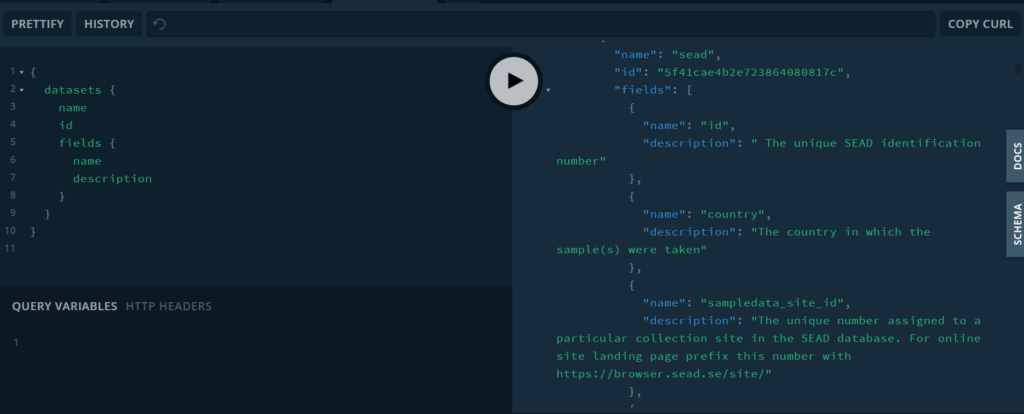Image resolution: width=1024 pixels, height=414 pixels.
Task: Click 'The unique SEAD identification' description text
Action: tap(873, 143)
